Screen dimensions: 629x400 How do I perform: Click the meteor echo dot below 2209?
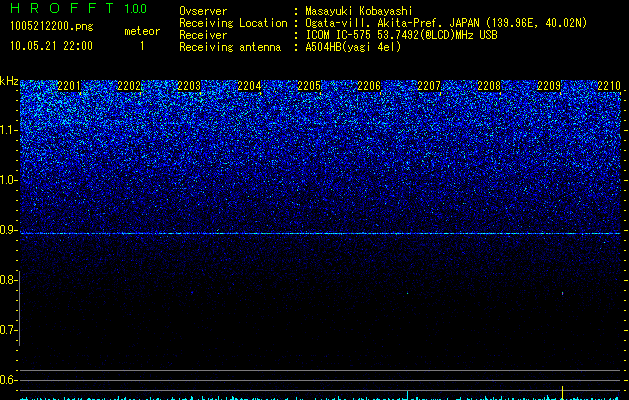pos(562,293)
